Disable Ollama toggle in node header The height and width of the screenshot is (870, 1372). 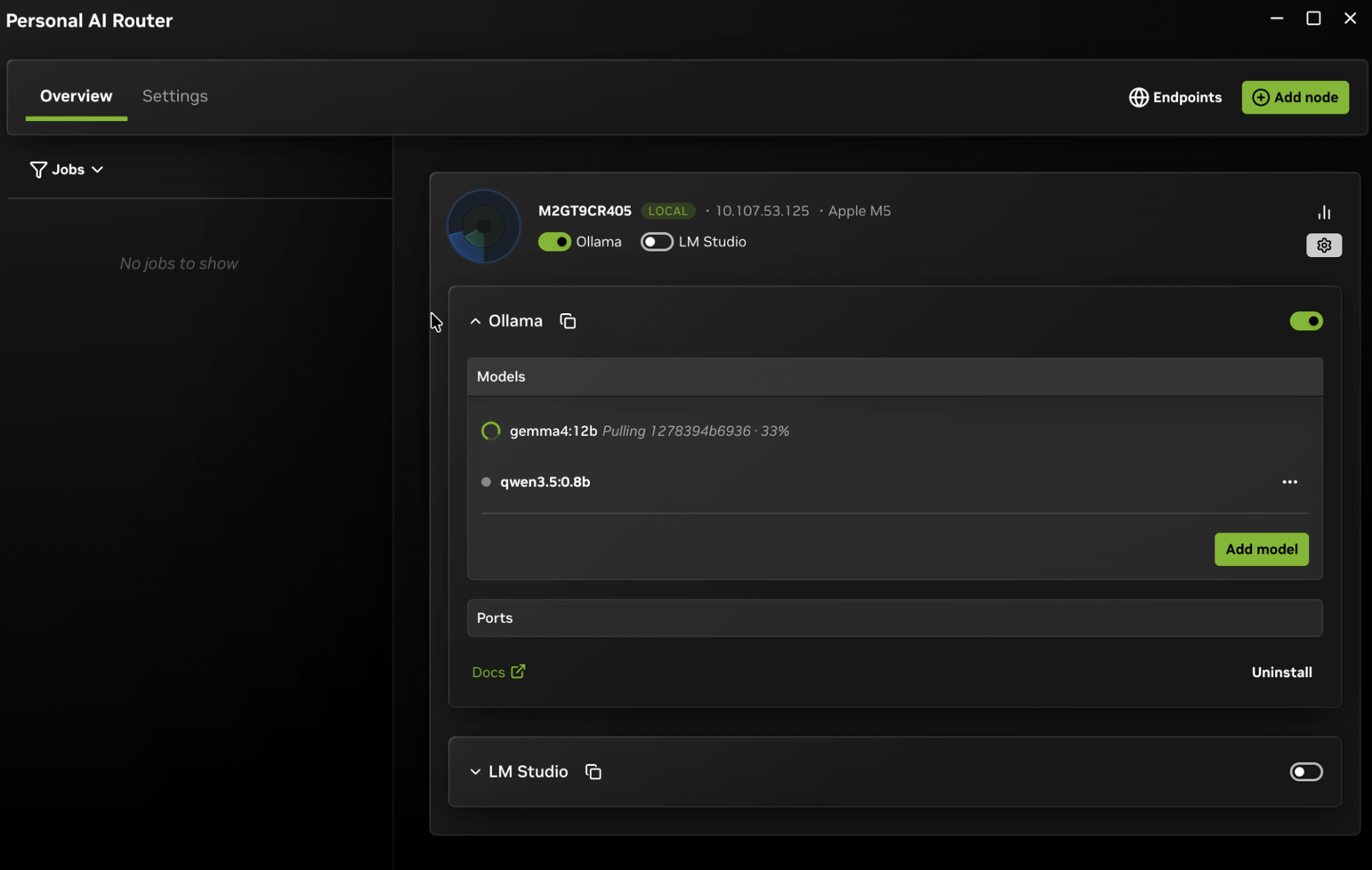tap(554, 242)
